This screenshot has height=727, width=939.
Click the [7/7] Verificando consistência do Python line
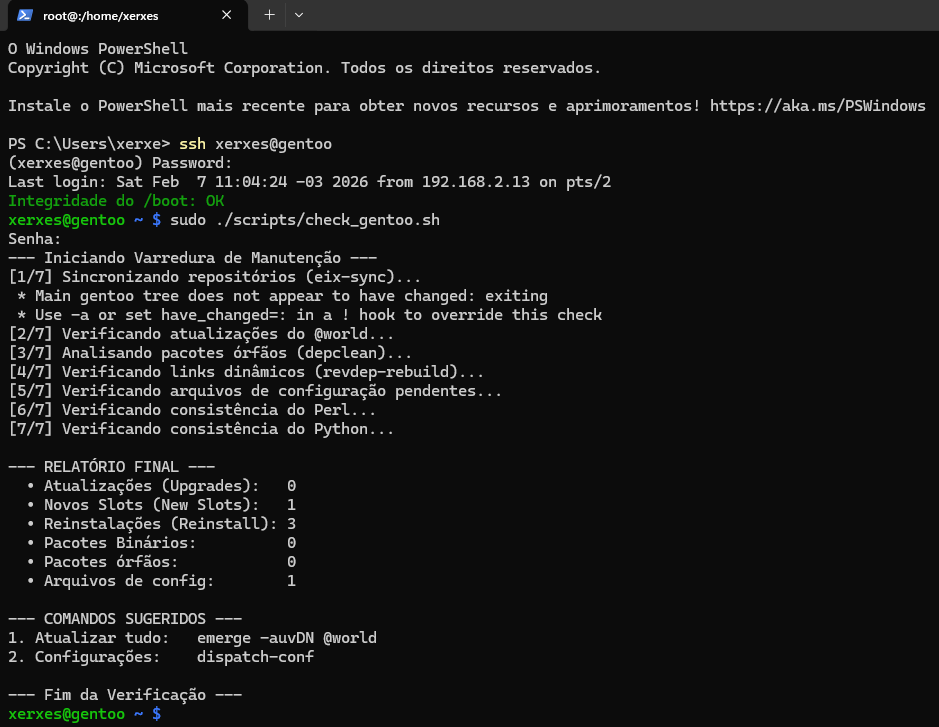(201, 429)
